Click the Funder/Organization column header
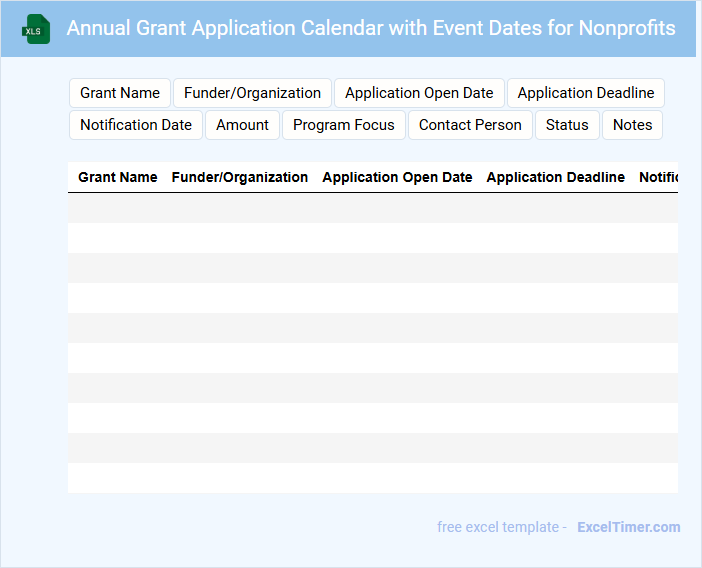The image size is (702, 568). [x=240, y=177]
